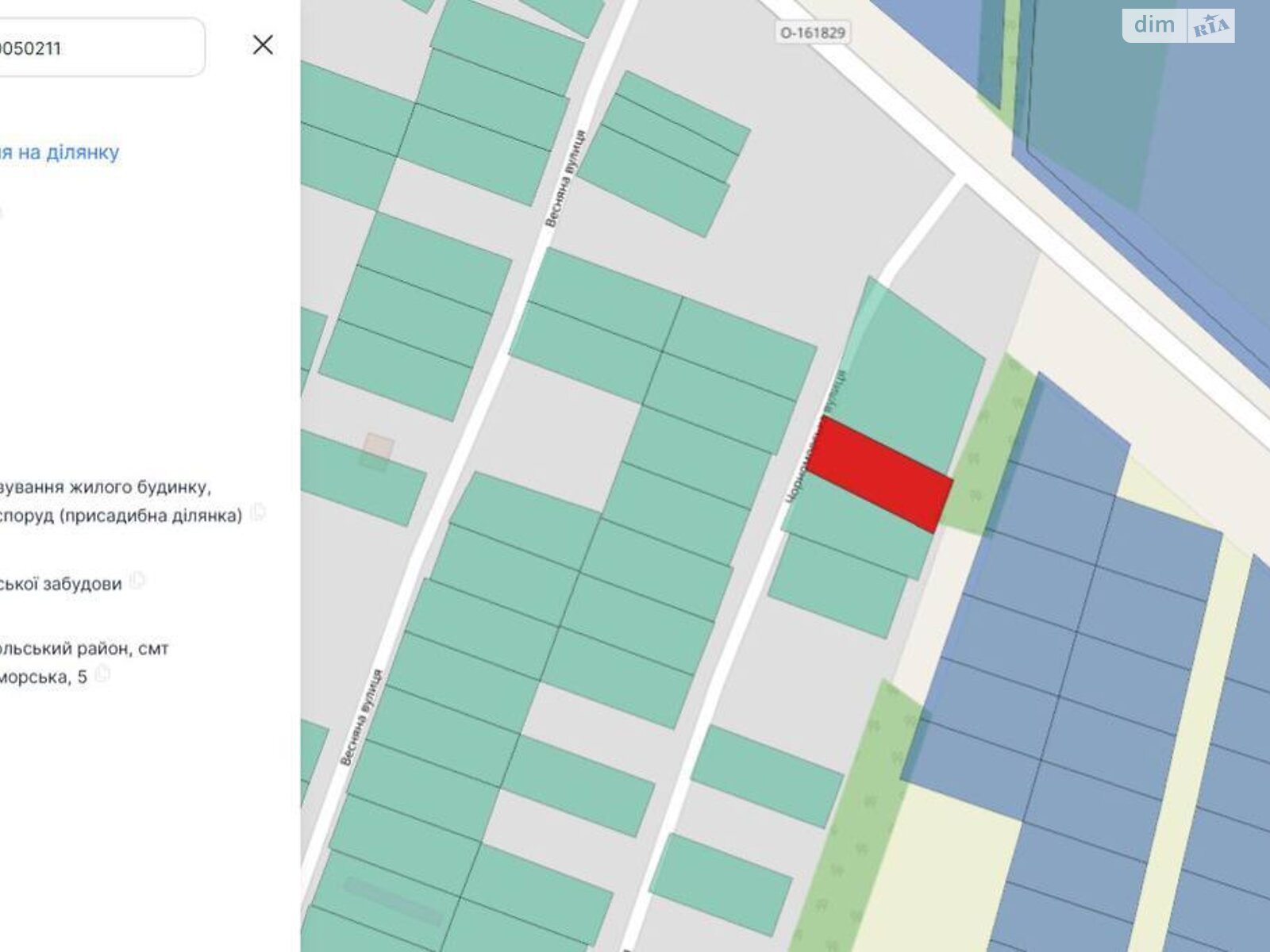Click the lower 'Весняна вулиця' street label
This screenshot has height=952, width=1270.
tap(363, 718)
